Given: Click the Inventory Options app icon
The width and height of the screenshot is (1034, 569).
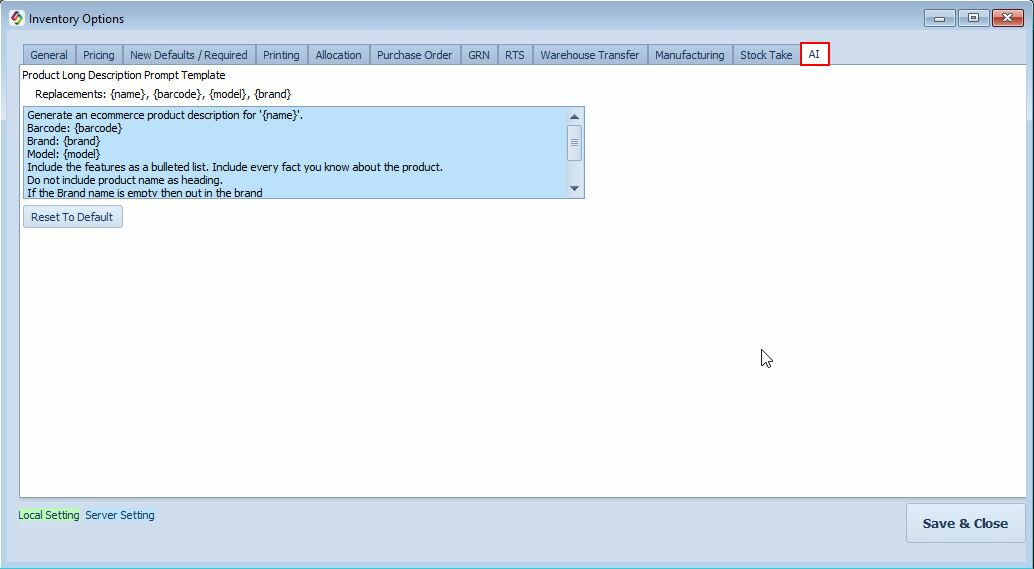Looking at the screenshot, I should pos(16,18).
